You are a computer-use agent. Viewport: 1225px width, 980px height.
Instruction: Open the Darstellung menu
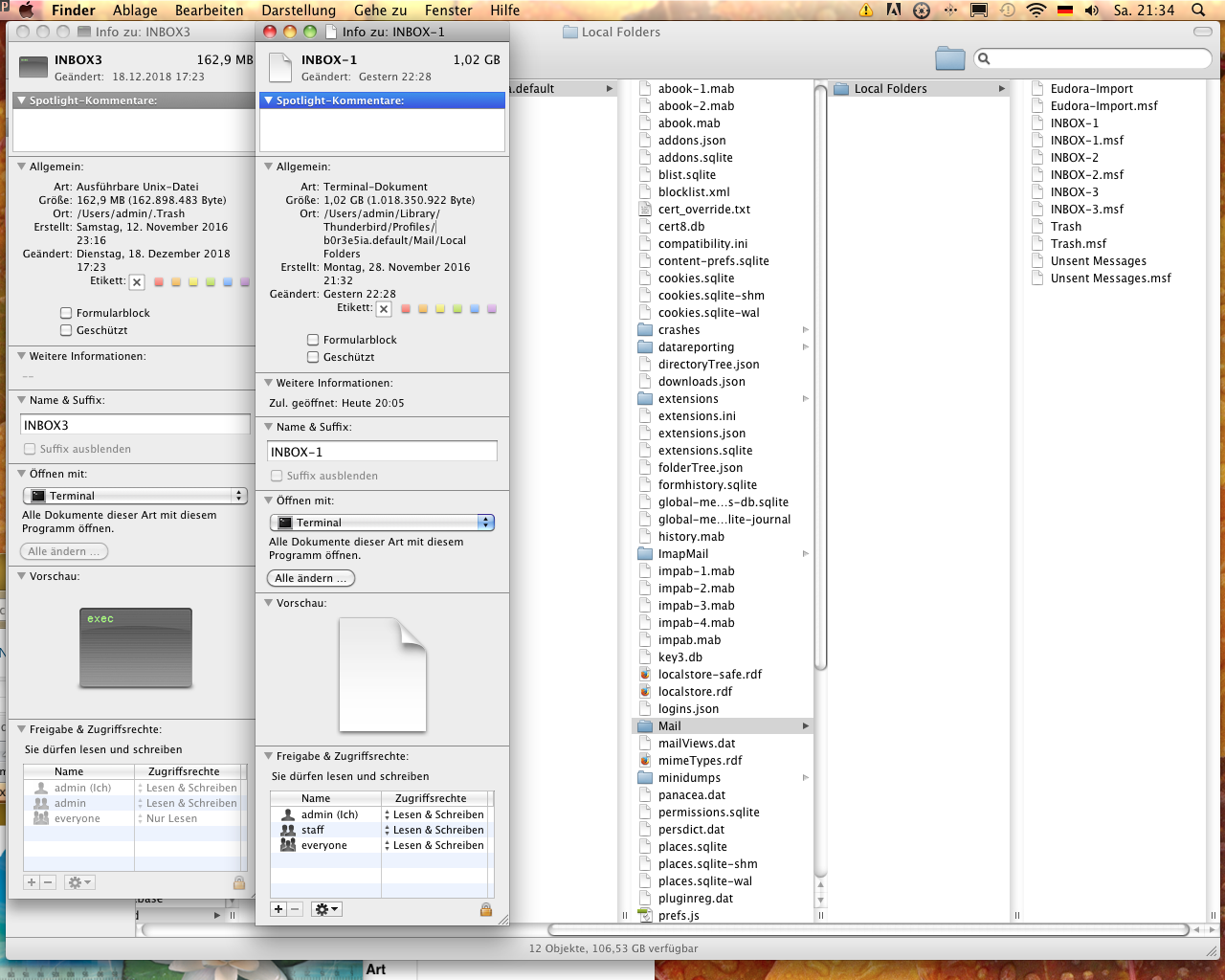pos(299,11)
